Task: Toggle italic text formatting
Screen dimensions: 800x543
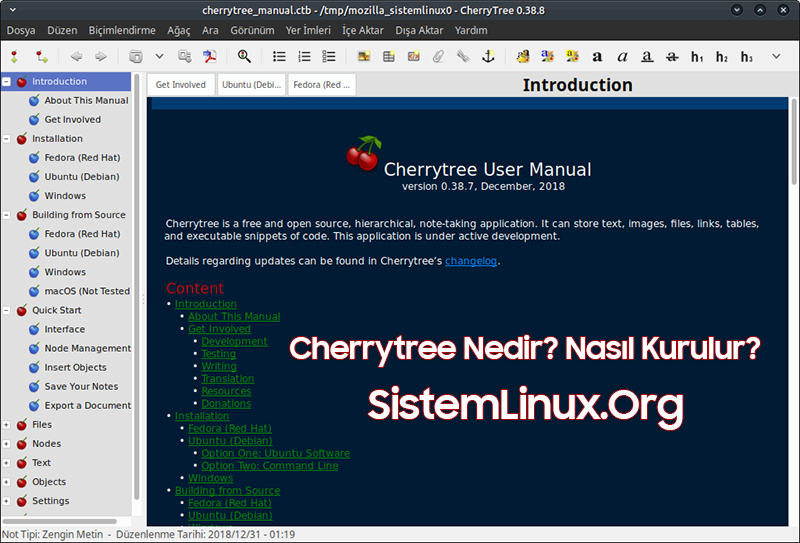Action: (x=622, y=57)
